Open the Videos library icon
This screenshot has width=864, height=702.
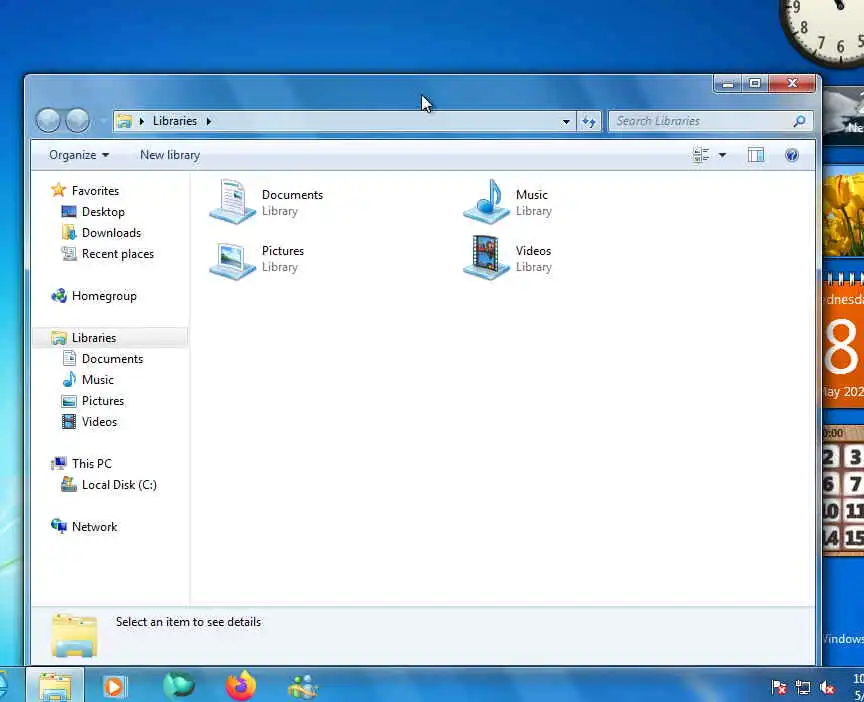[486, 258]
